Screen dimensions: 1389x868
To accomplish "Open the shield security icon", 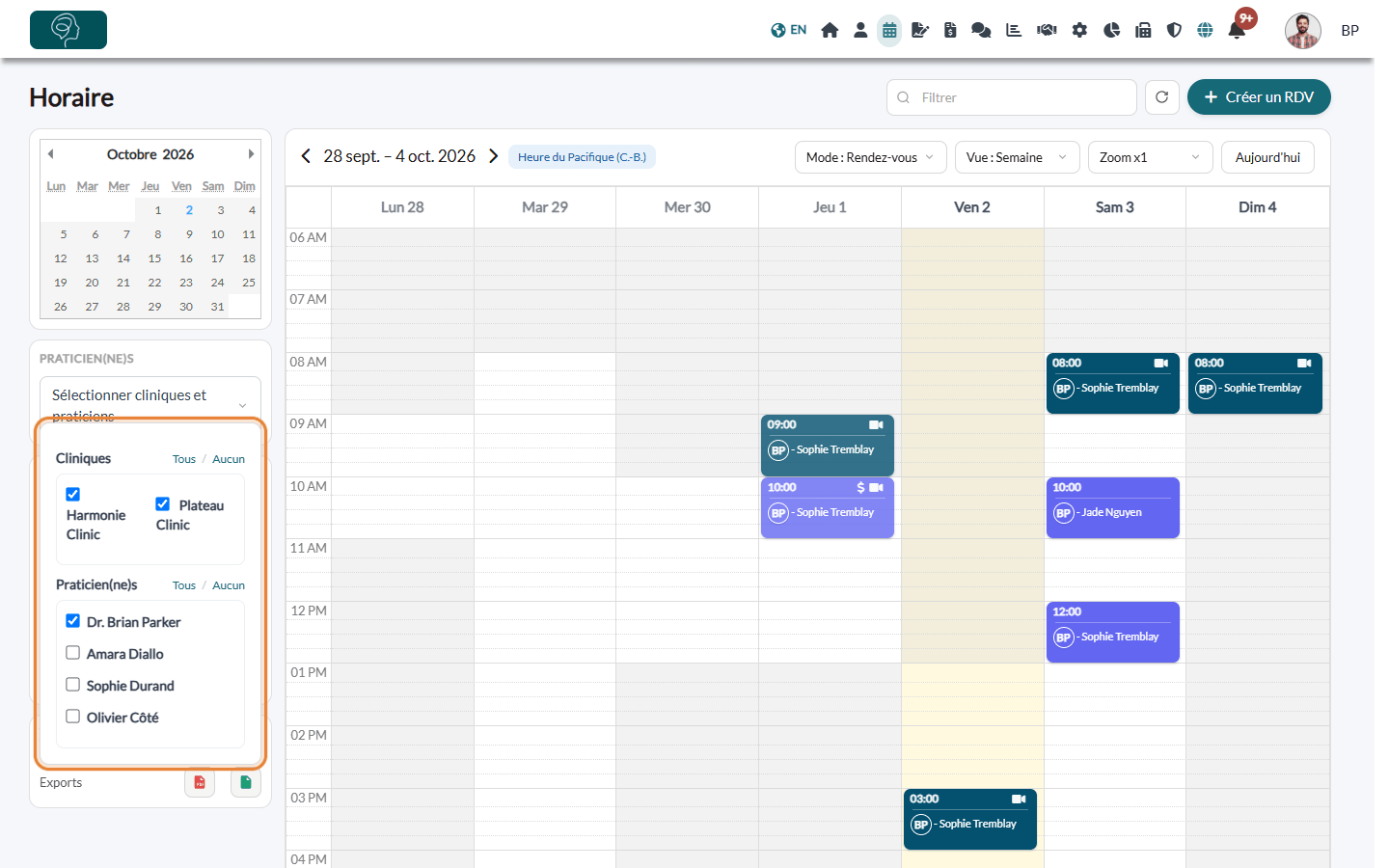I will pyautogui.click(x=1174, y=30).
